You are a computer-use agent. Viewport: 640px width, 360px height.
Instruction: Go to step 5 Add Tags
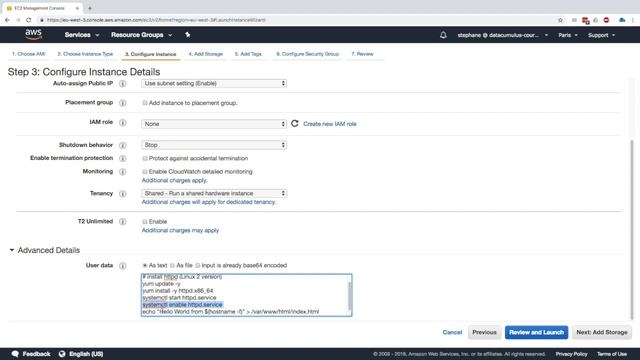coord(248,54)
